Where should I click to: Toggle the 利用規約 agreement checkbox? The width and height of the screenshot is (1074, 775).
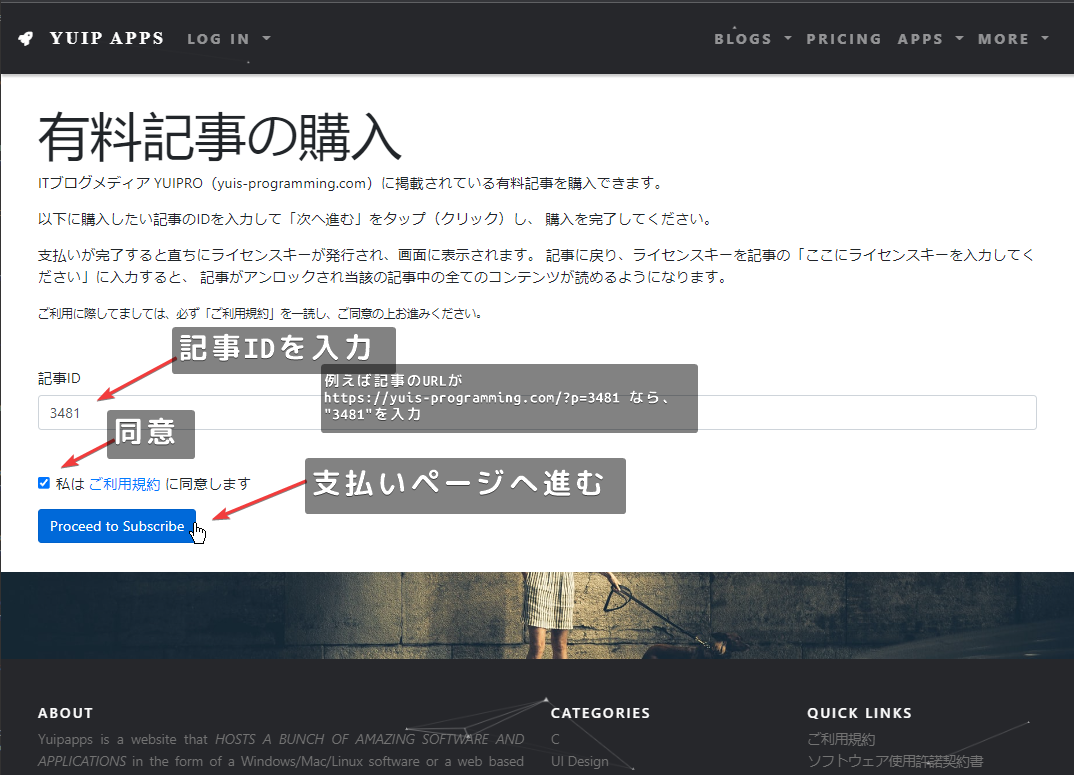point(44,483)
